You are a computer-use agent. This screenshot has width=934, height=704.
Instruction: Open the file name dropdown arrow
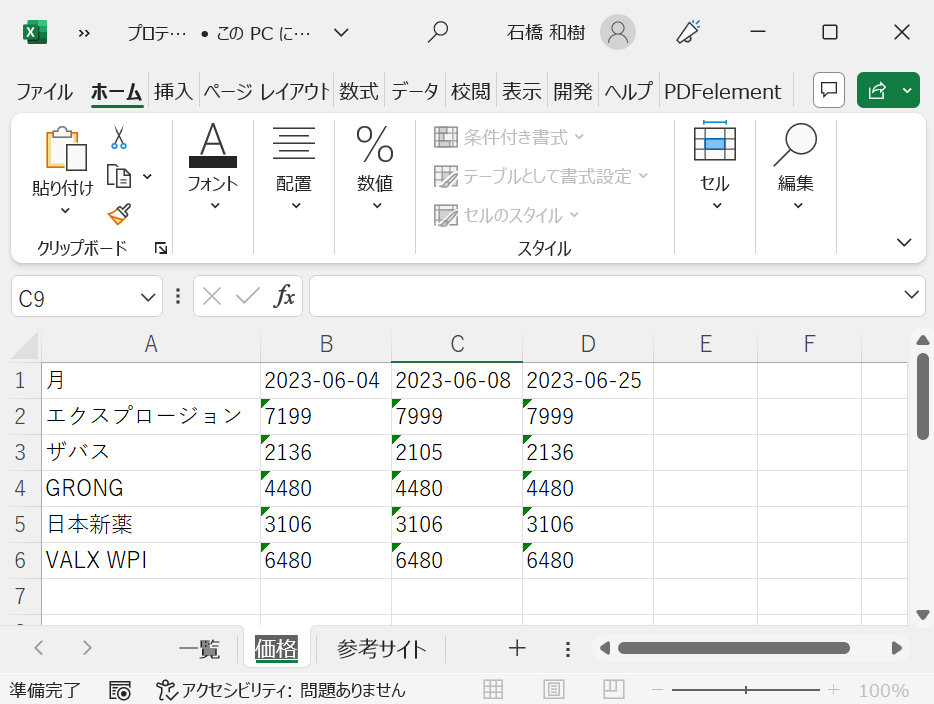point(341,33)
